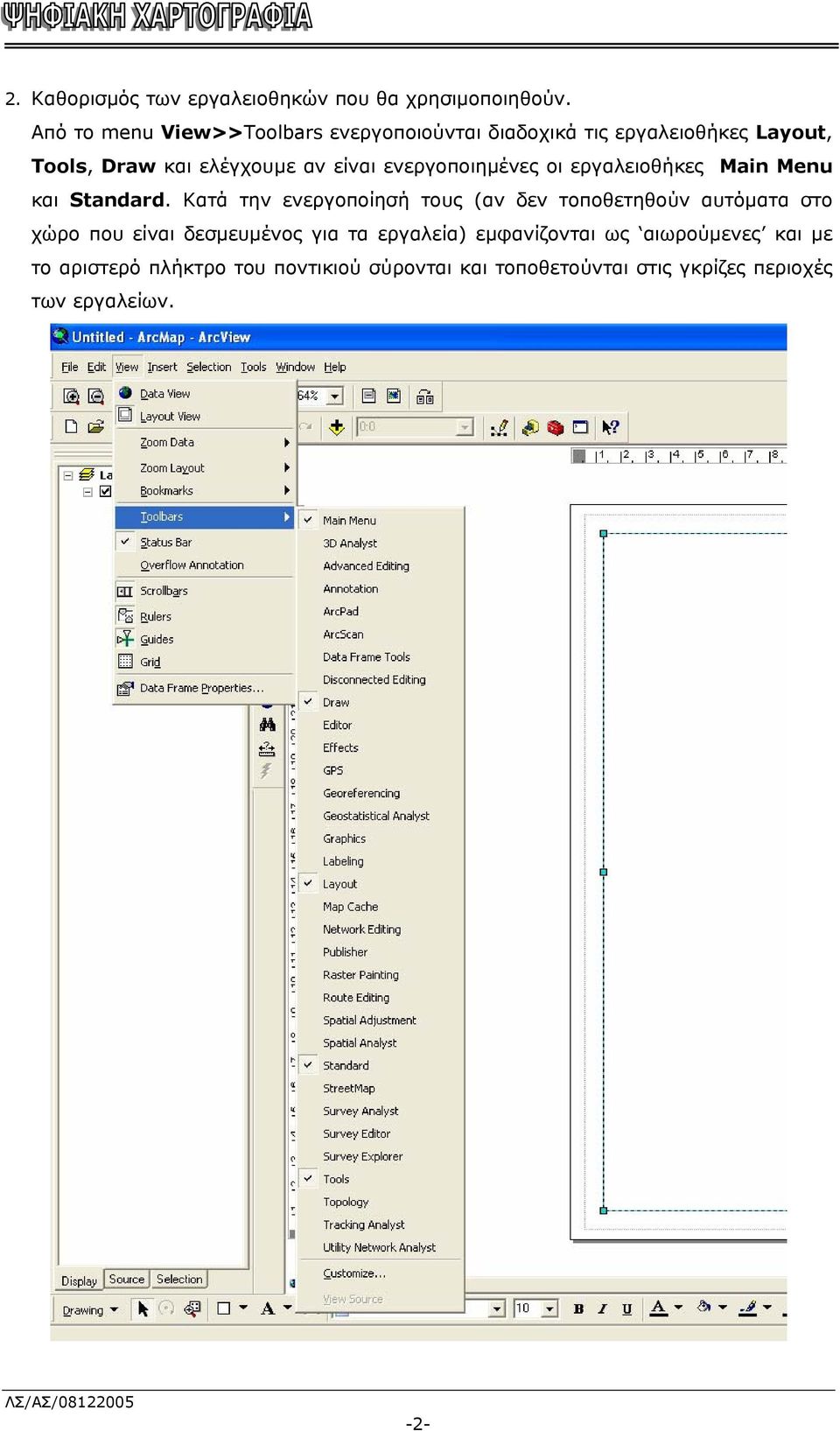Open the Insert menu
The image size is (840, 1431).
(x=162, y=367)
